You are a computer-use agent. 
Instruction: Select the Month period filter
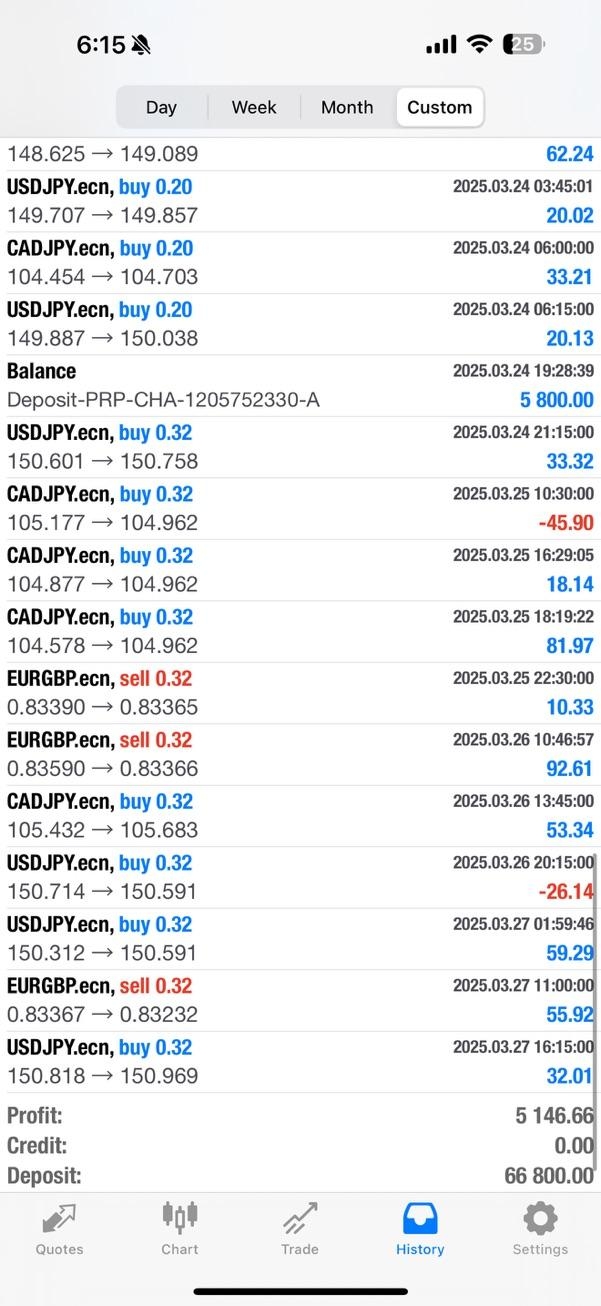point(347,107)
